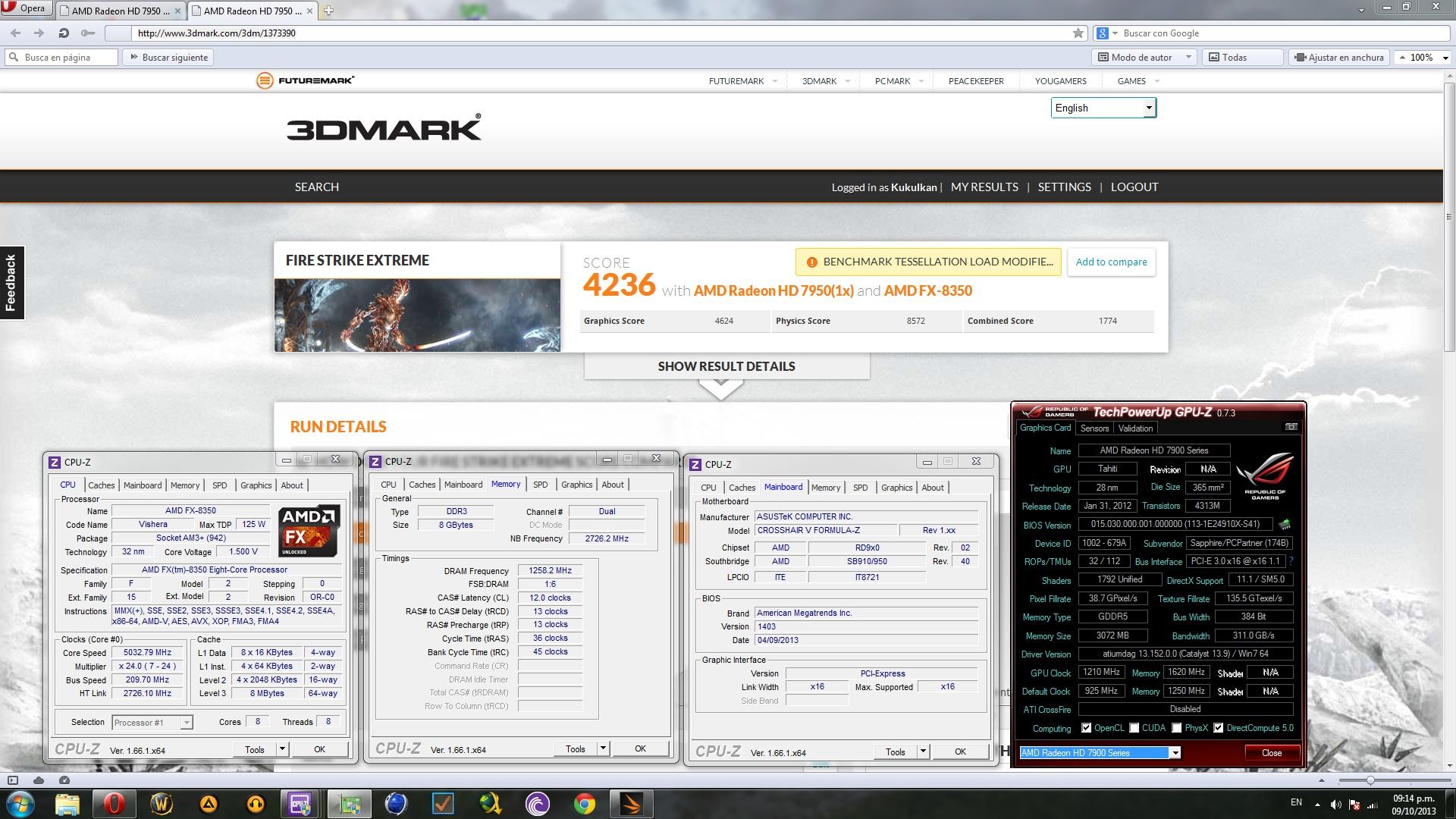Click the Opera Link cloud icon

tap(39, 780)
